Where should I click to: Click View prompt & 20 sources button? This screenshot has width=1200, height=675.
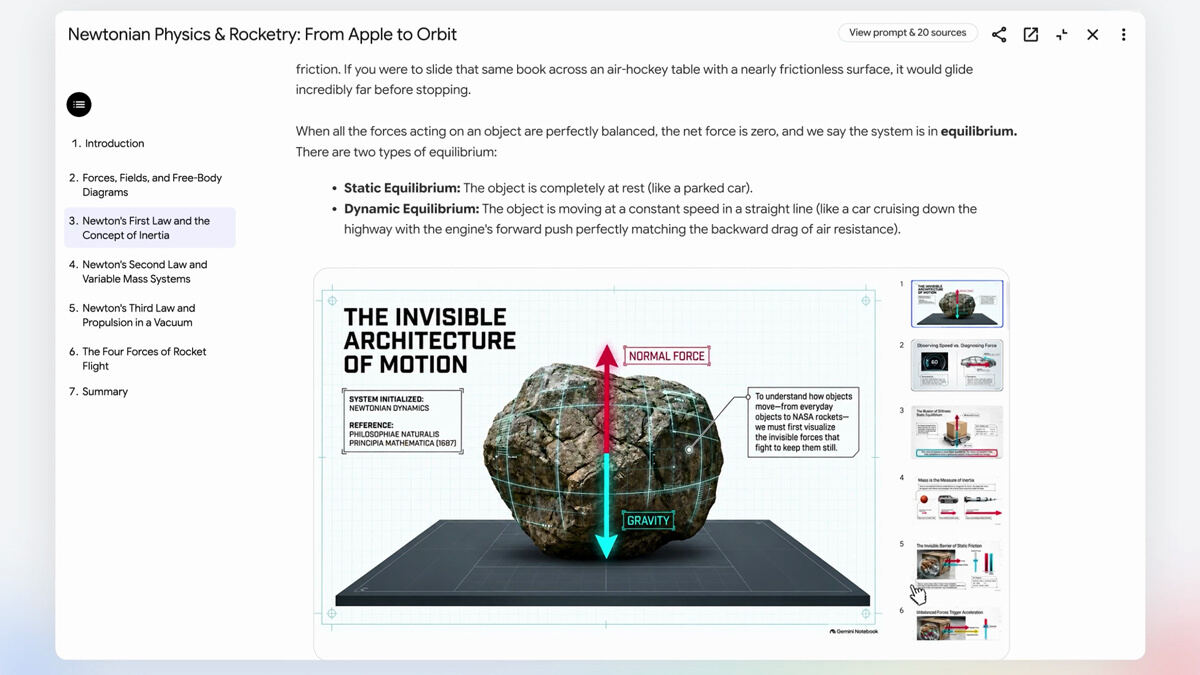[x=908, y=33]
